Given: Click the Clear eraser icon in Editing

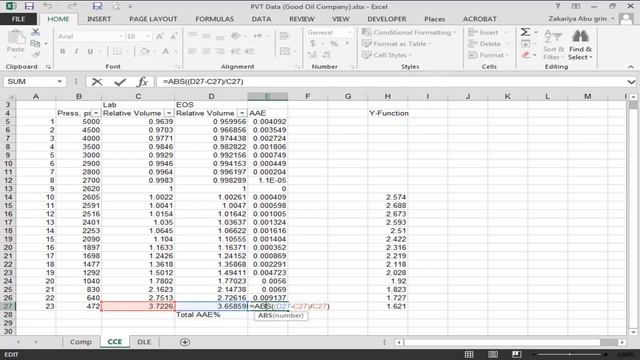Looking at the screenshot, I should pyautogui.click(x=526, y=55).
